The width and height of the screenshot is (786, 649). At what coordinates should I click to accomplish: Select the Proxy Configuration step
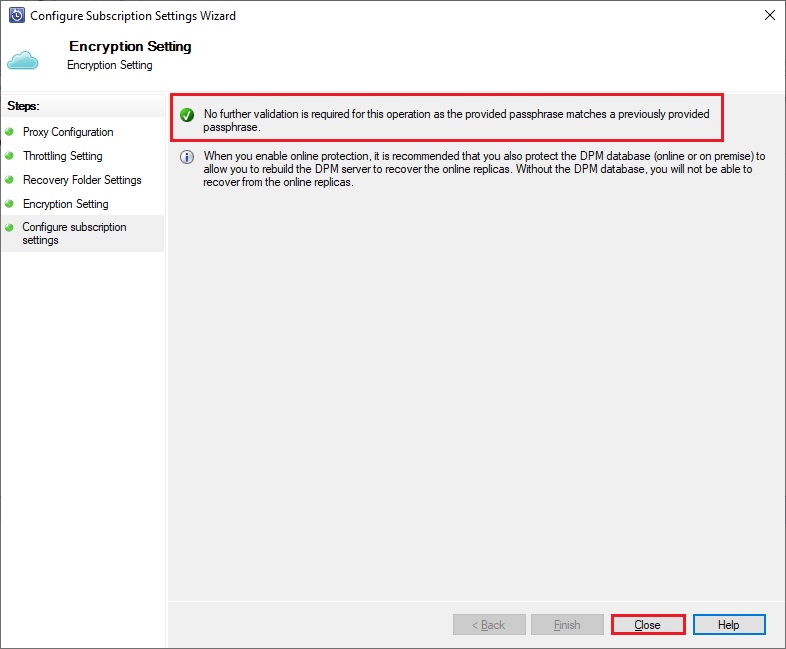(x=68, y=132)
